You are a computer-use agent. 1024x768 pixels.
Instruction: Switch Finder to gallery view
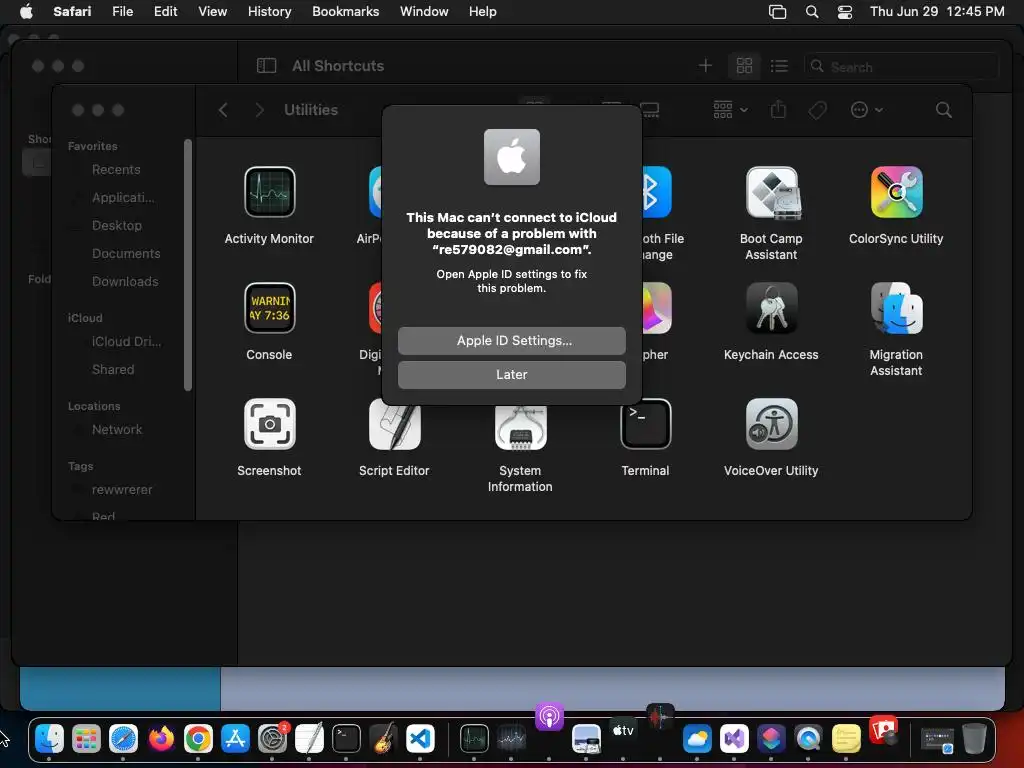[650, 110]
